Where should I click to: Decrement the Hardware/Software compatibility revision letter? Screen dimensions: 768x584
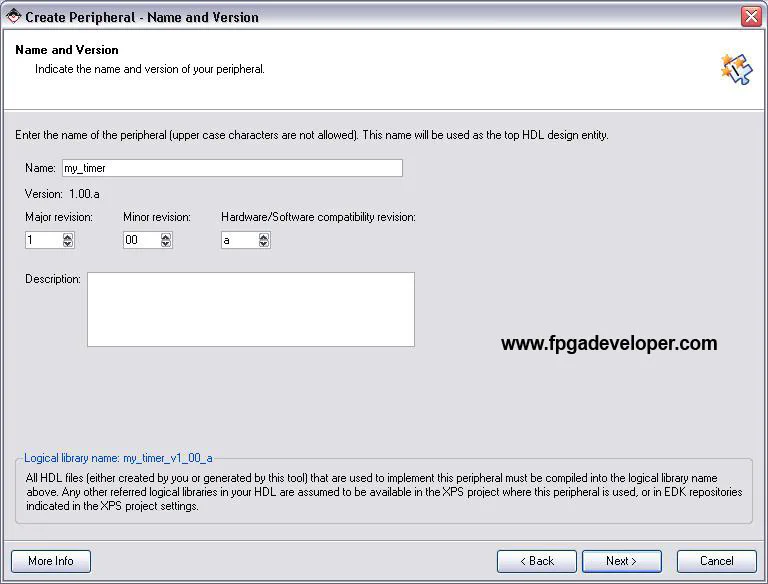(264, 244)
